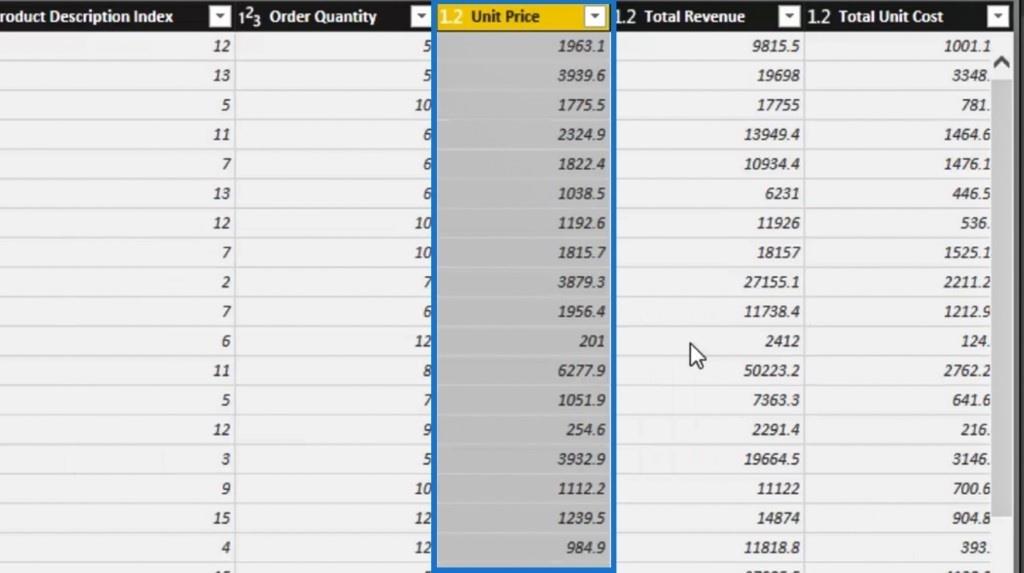1024x573 pixels.
Task: Select the Unit Price cell 3939.6
Action: (523, 75)
